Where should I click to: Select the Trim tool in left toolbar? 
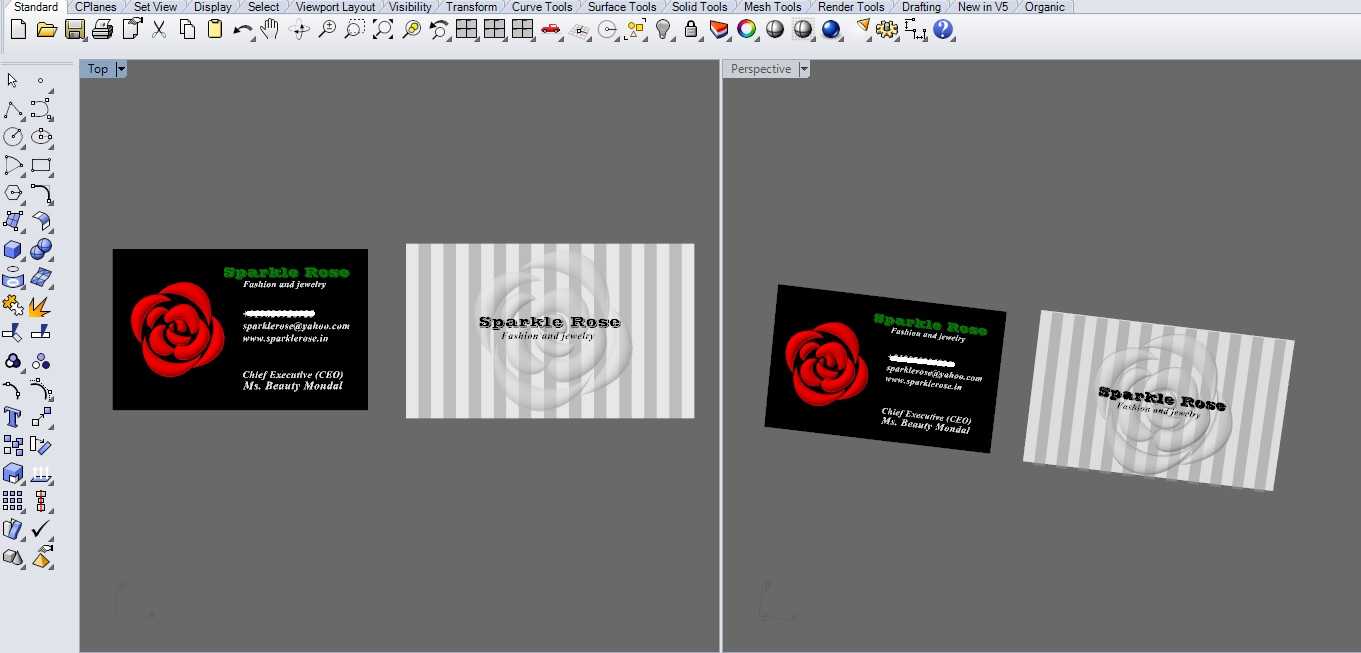(x=13, y=333)
